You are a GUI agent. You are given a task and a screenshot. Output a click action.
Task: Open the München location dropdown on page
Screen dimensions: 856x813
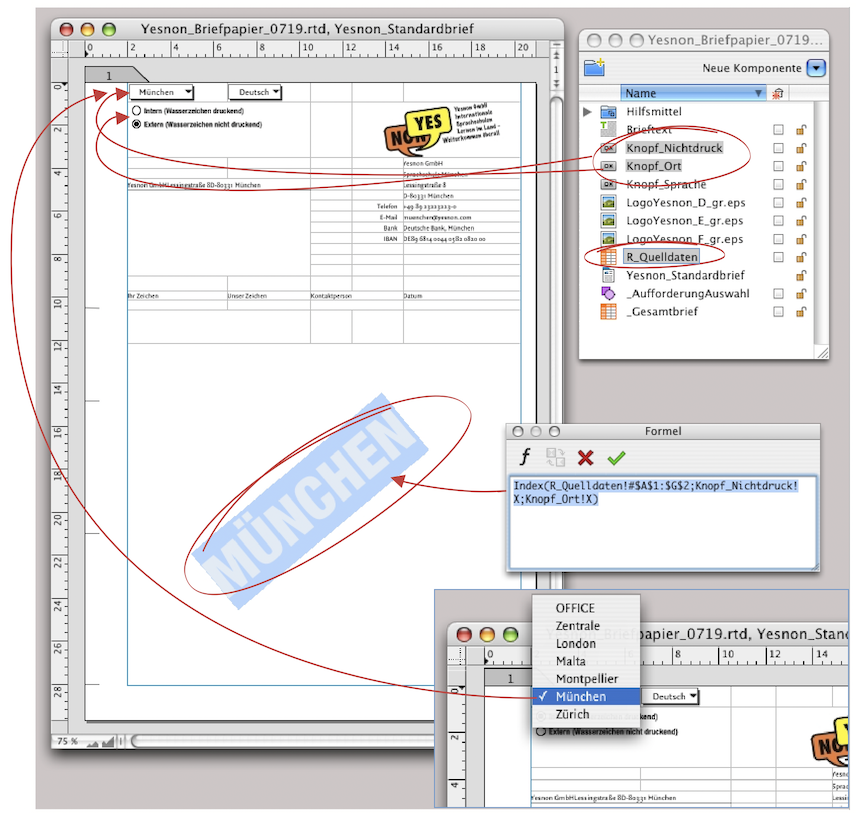pyautogui.click(x=160, y=92)
